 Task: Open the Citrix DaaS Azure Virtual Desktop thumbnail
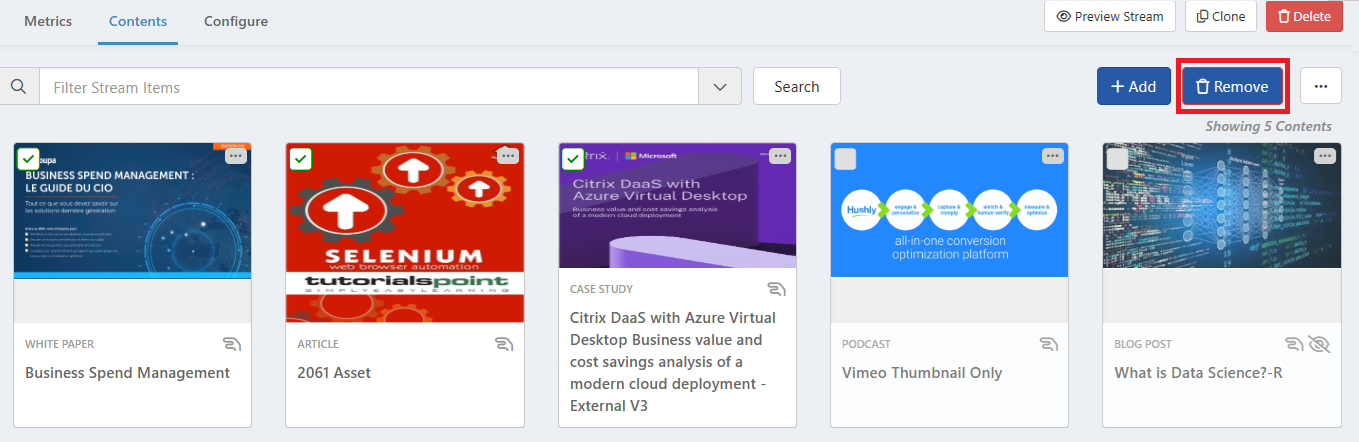point(677,205)
